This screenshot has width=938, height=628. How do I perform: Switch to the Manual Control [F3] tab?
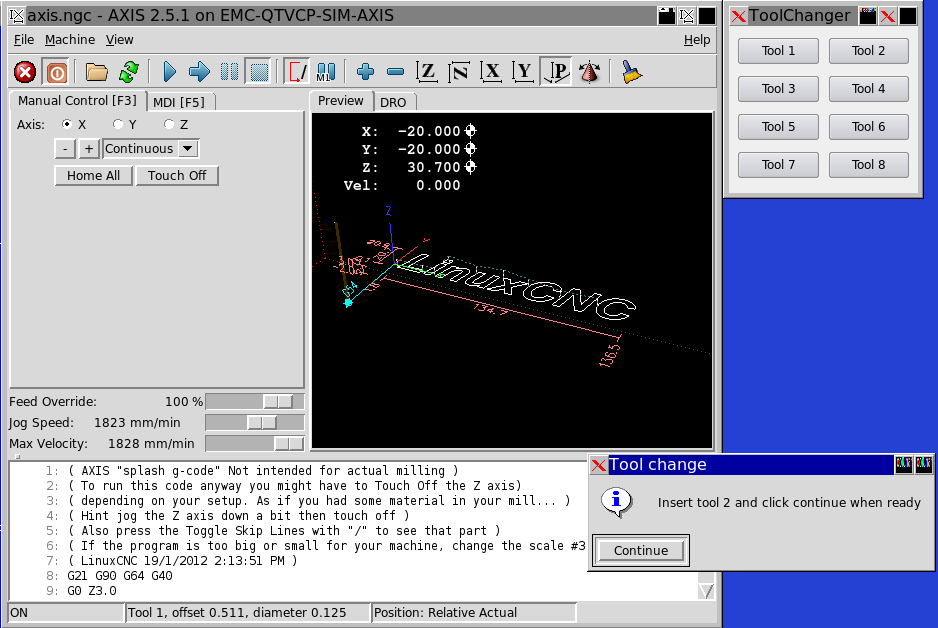point(77,100)
